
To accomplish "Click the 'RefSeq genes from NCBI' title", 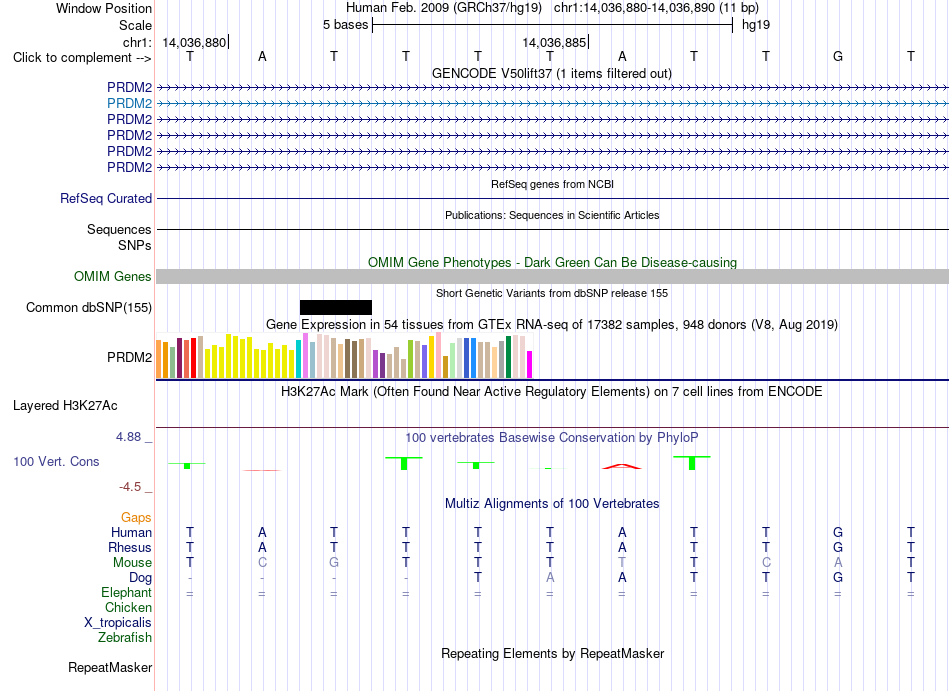I will click(552, 184).
